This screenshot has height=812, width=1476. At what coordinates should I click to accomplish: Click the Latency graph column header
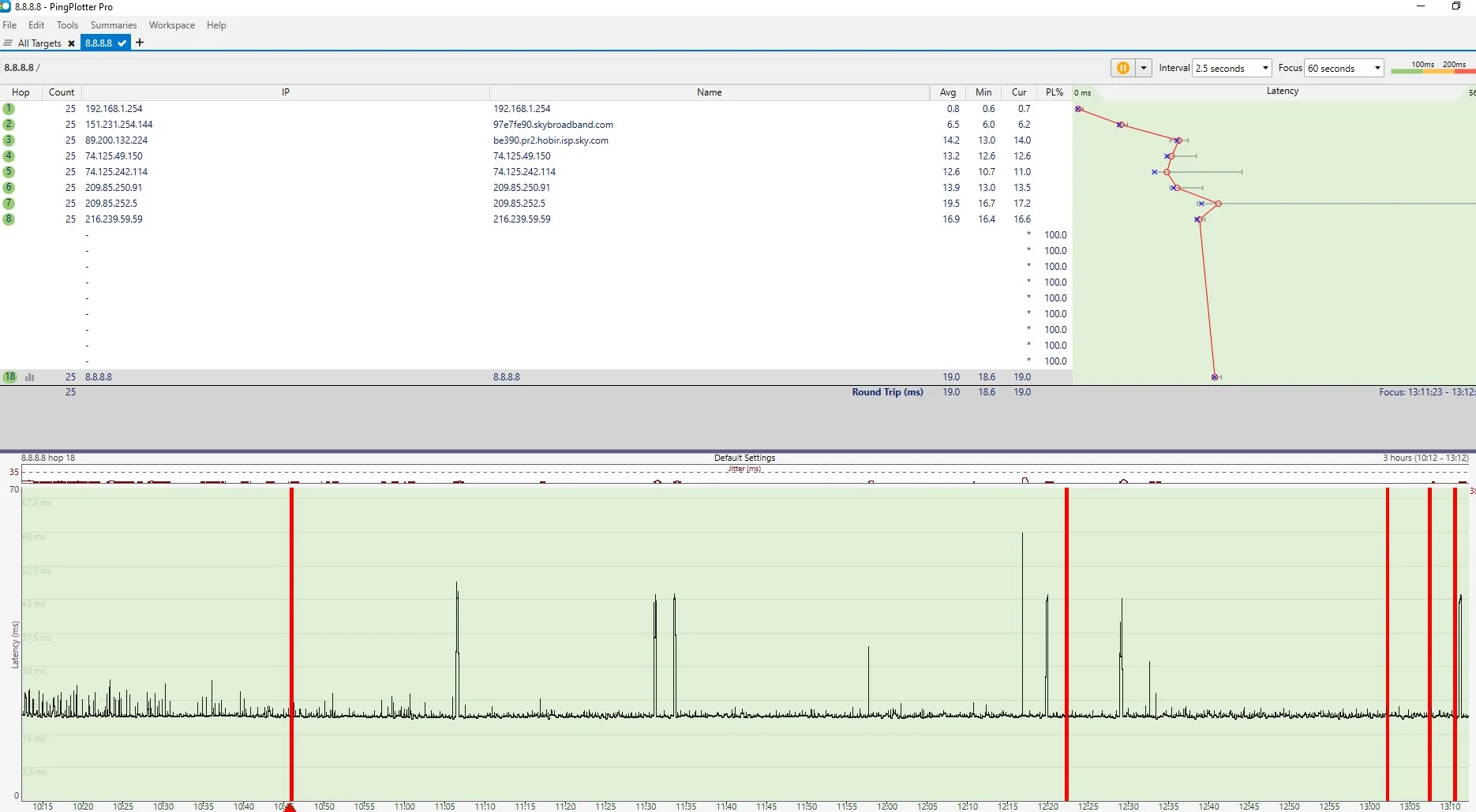pyautogui.click(x=1283, y=92)
